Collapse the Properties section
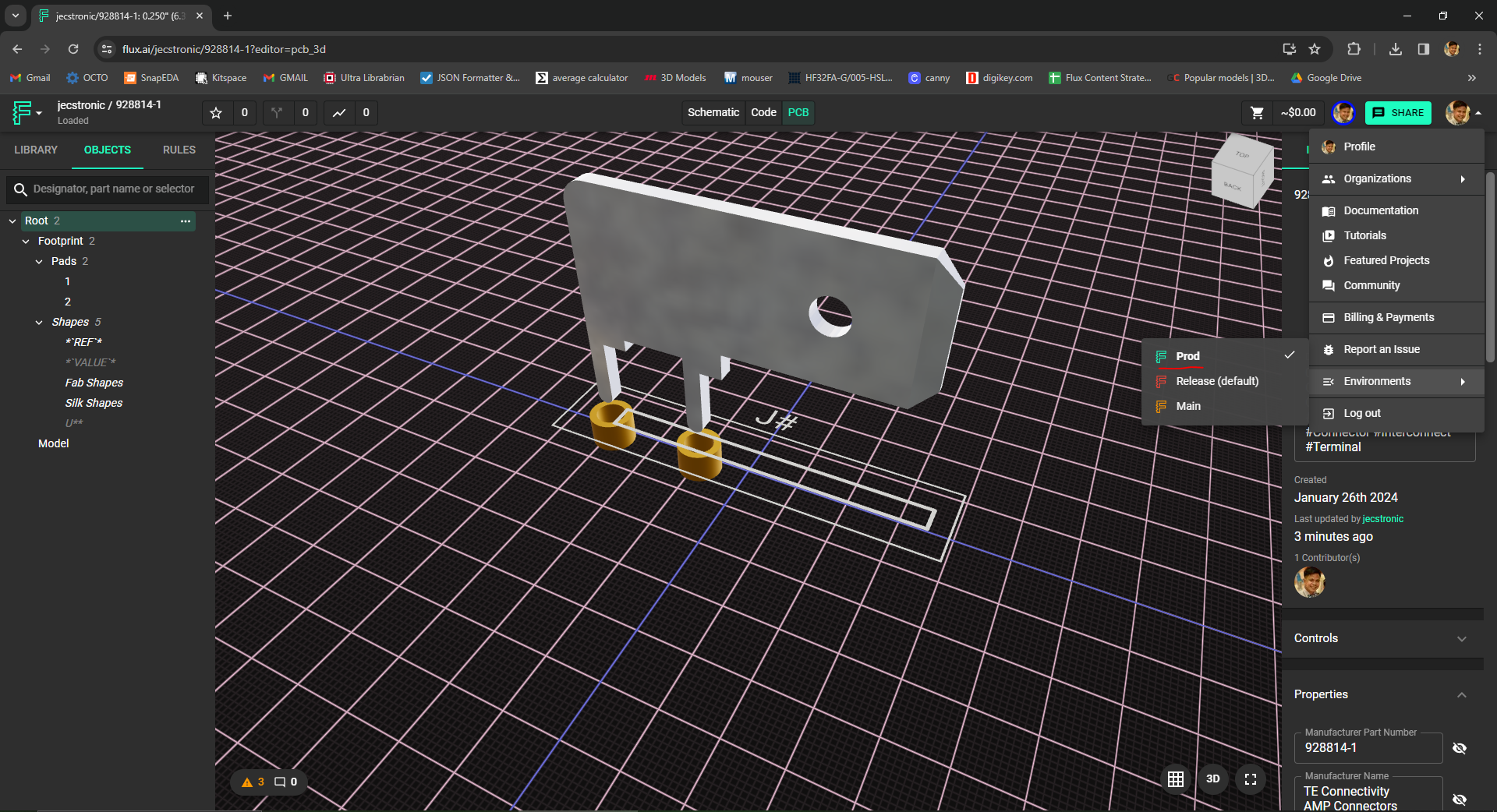Image resolution: width=1497 pixels, height=812 pixels. click(1382, 694)
